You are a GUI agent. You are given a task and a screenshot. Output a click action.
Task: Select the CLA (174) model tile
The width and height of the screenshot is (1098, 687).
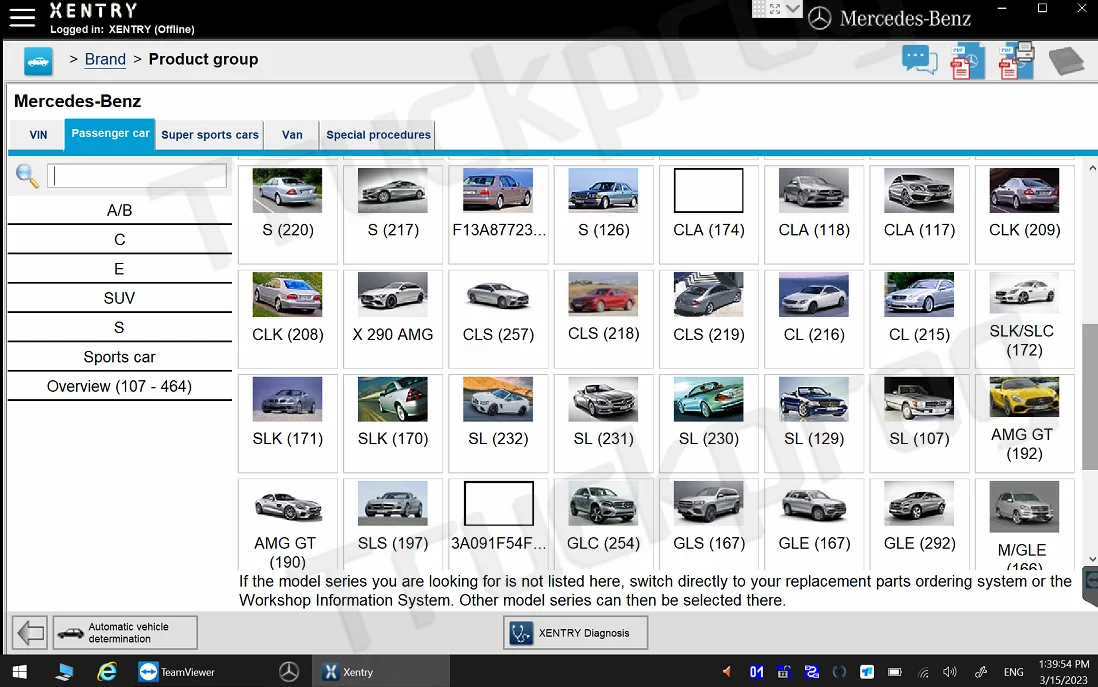(x=709, y=214)
